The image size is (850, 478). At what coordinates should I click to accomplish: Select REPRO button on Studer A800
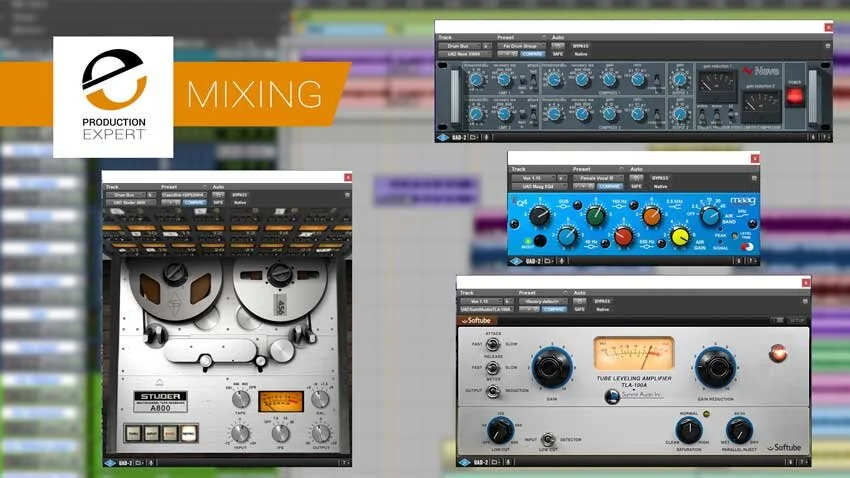(x=189, y=433)
